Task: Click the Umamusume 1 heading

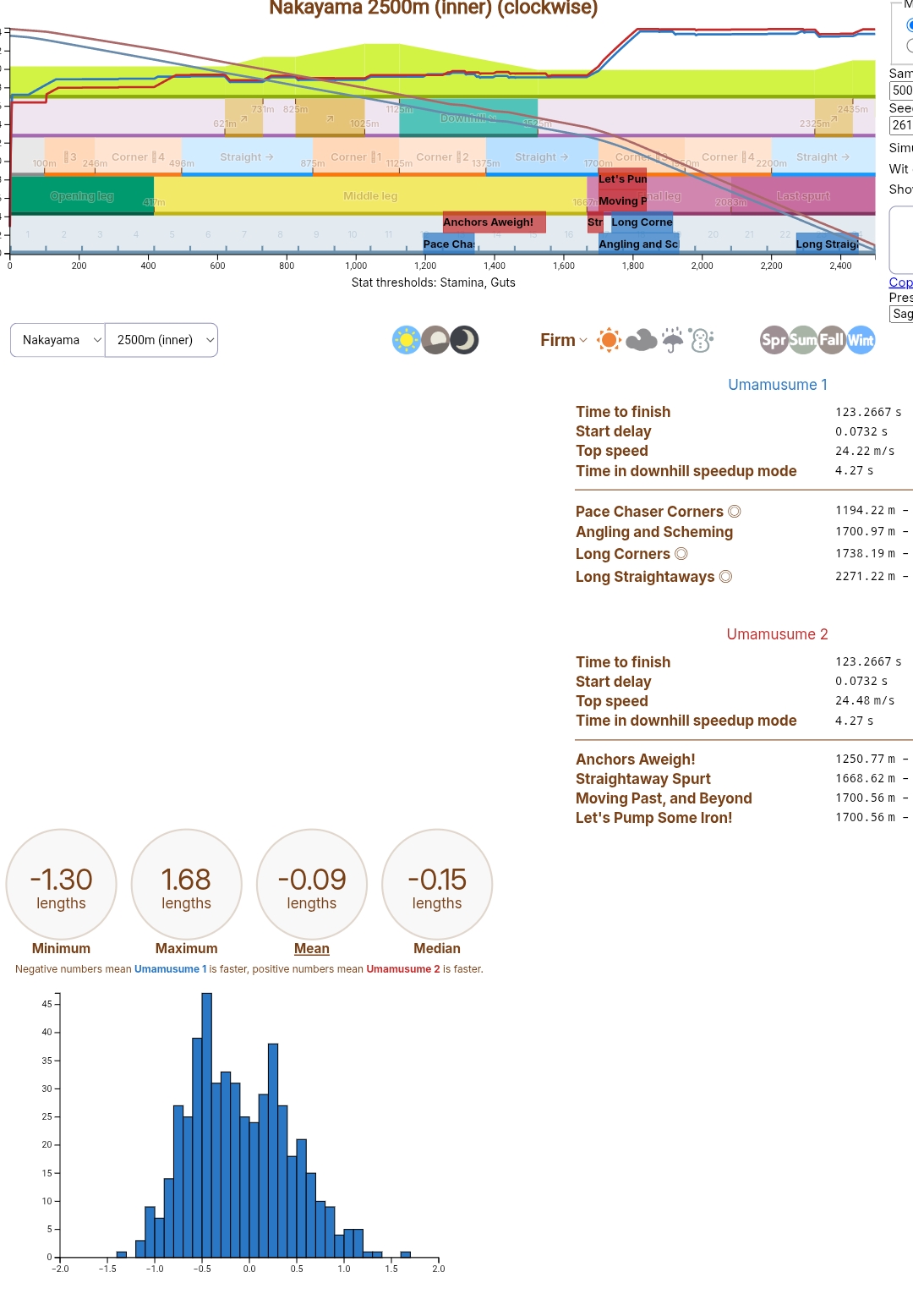Action: click(x=778, y=385)
